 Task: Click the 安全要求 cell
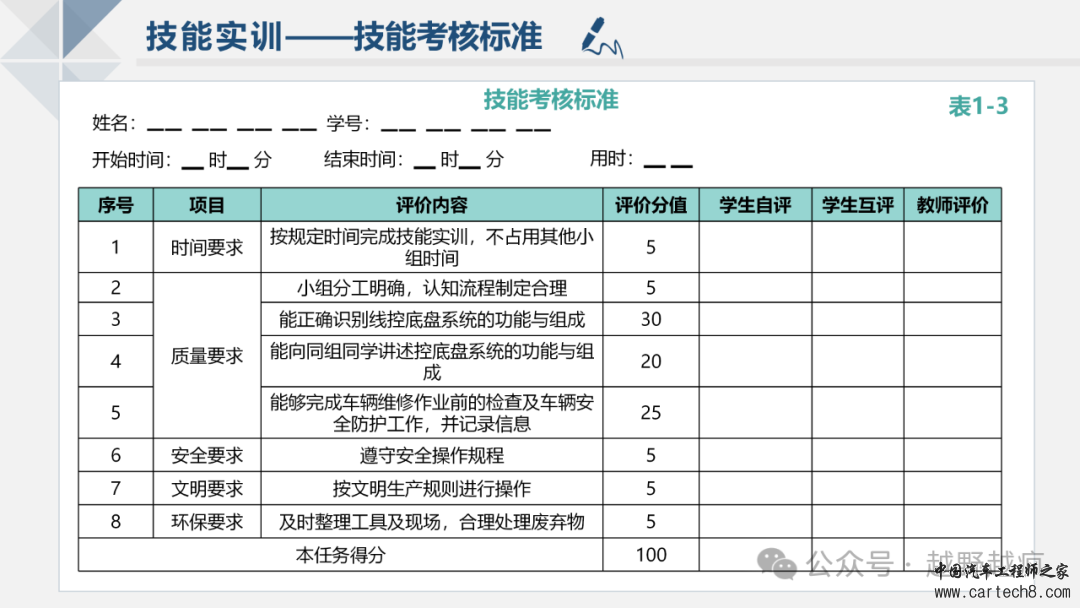[207, 455]
